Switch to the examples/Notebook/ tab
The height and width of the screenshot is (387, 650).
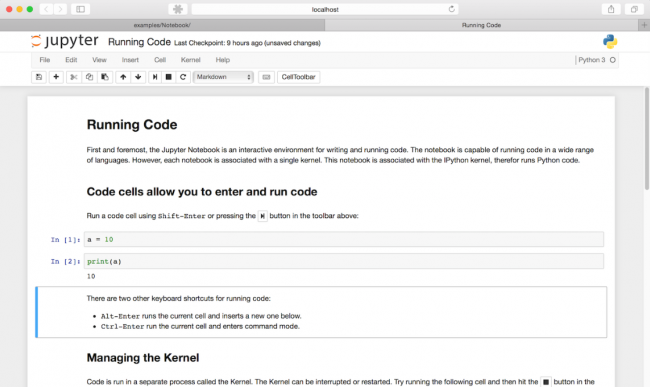162,25
